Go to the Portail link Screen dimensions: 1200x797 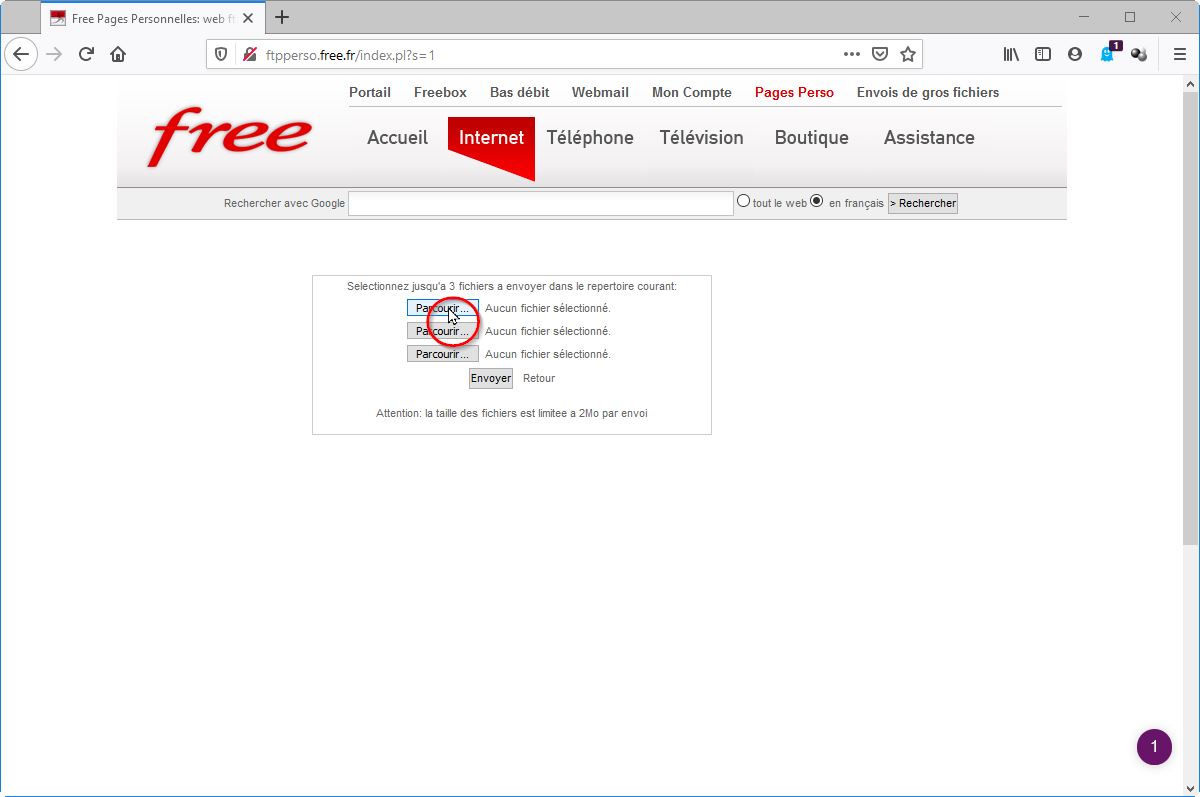(x=370, y=92)
